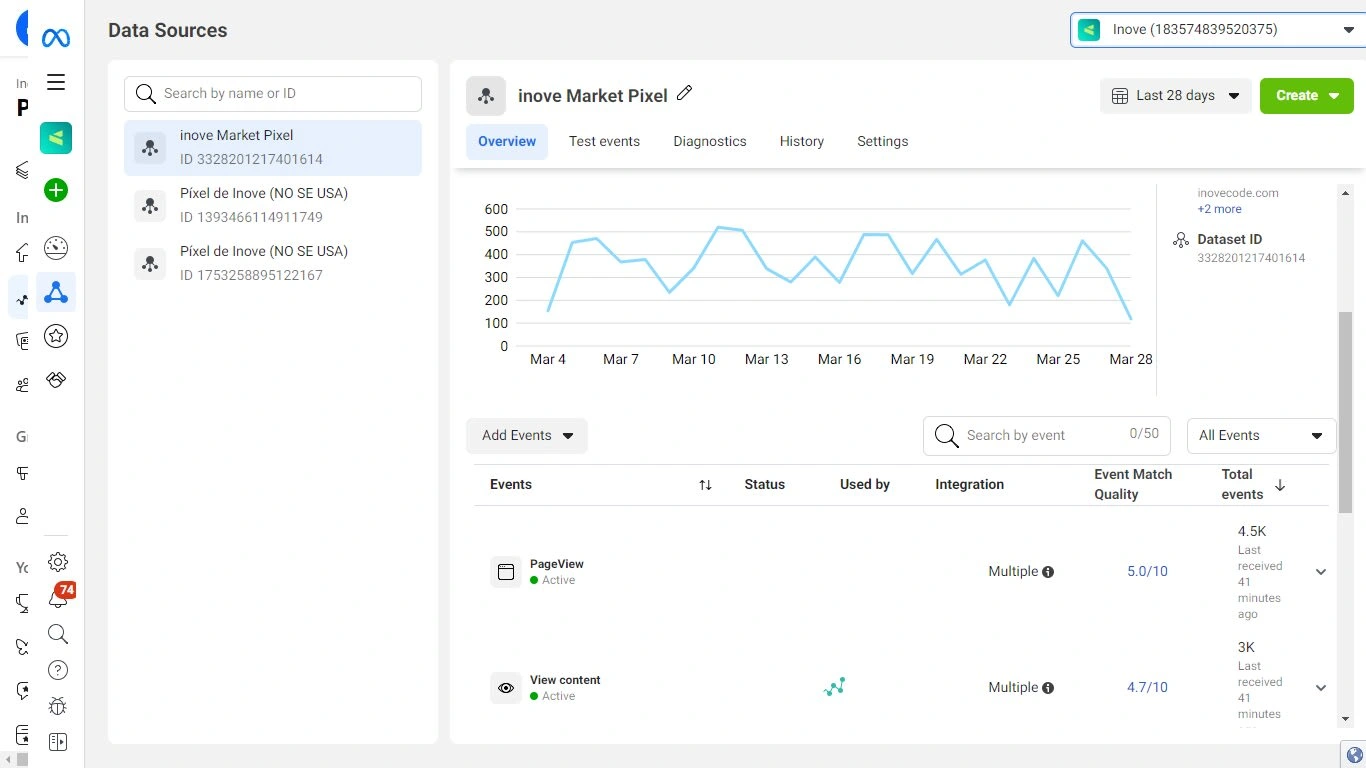Screen dimensions: 1366x768
Task: Click the inove Market Pixel header icon
Action: 486,96
